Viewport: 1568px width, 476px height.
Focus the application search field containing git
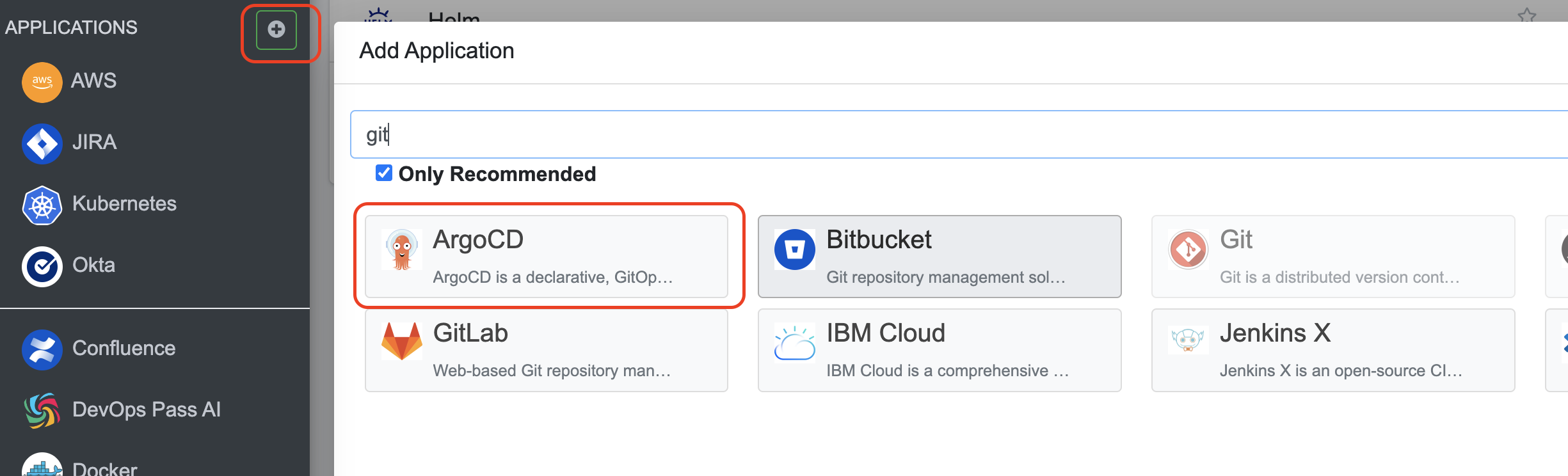[x=959, y=134]
